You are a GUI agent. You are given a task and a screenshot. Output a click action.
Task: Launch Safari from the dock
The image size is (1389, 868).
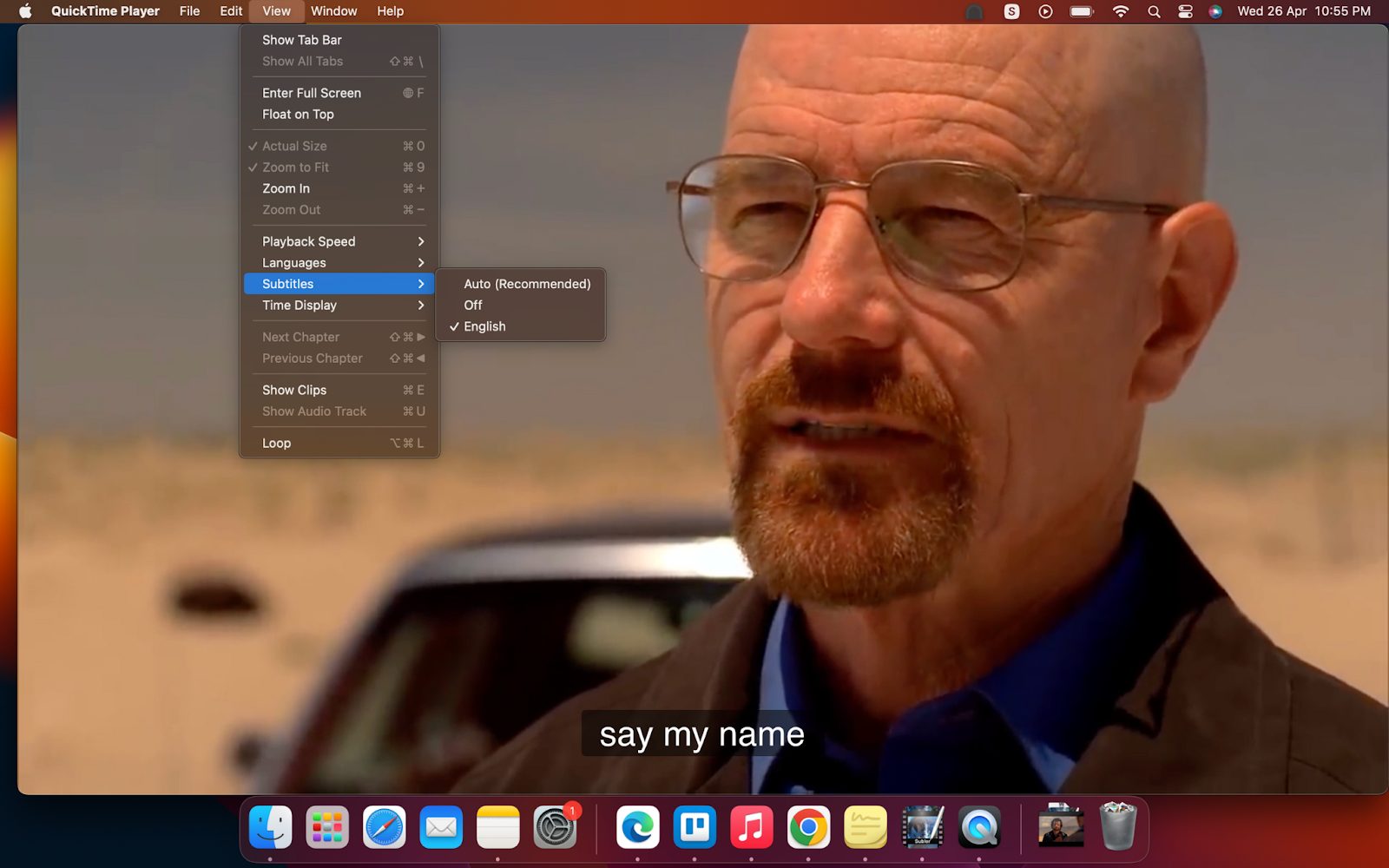tap(384, 827)
